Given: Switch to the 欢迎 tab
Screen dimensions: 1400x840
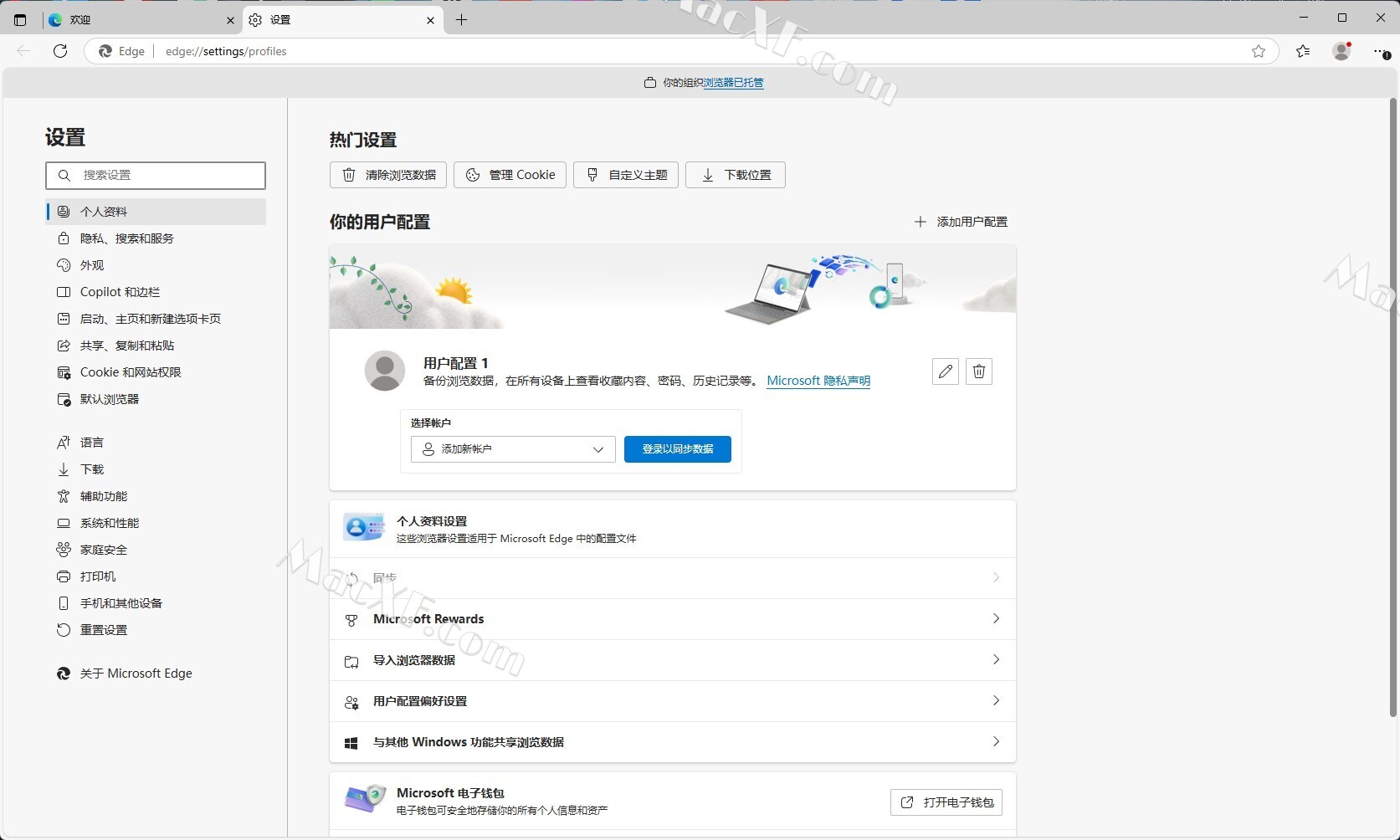Looking at the screenshot, I should (x=141, y=20).
